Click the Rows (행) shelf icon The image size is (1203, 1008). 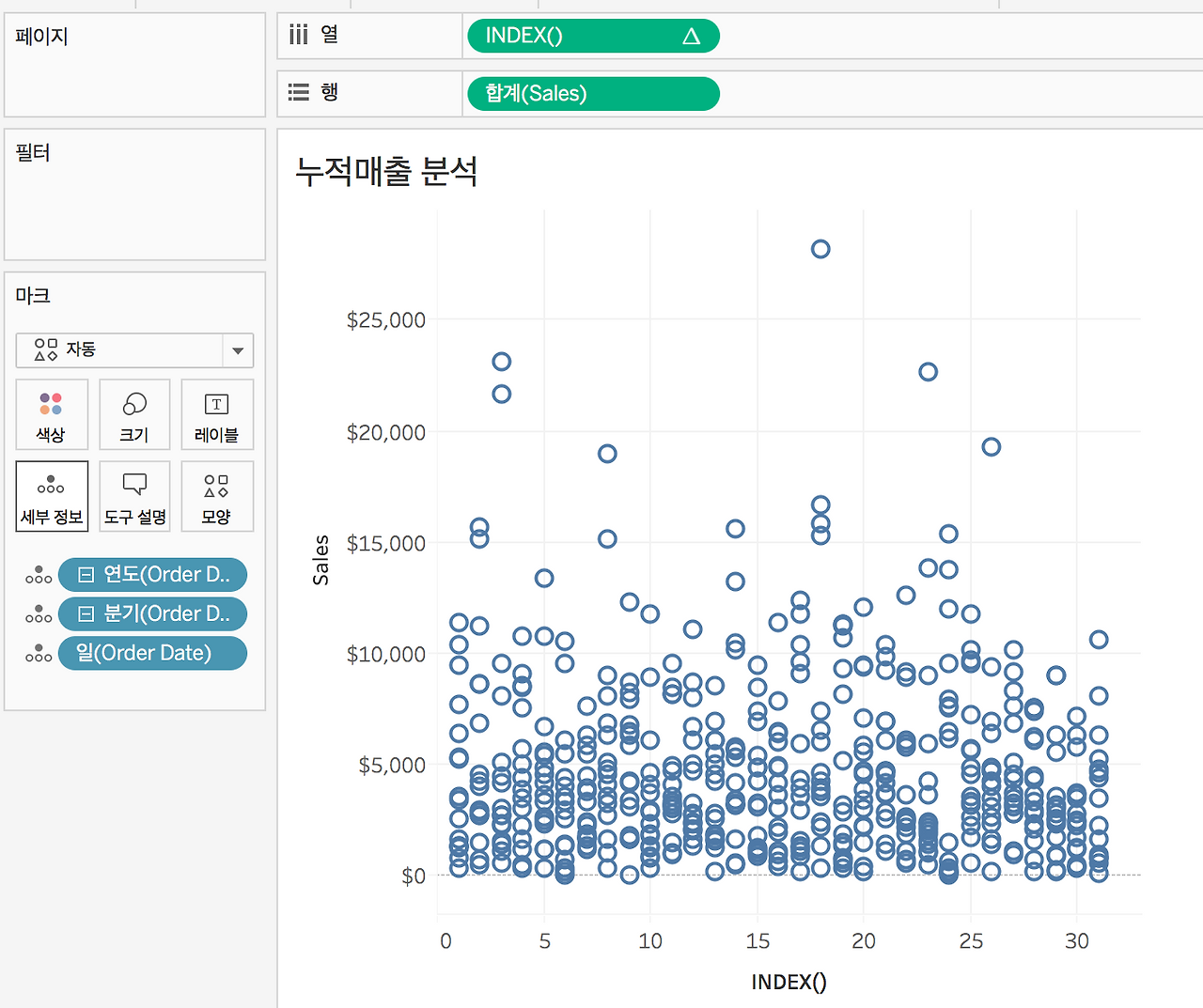299,92
